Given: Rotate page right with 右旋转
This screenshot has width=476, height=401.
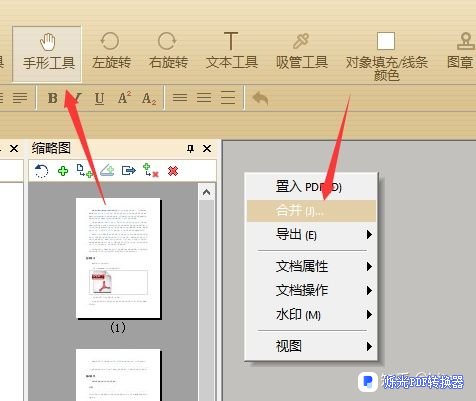Looking at the screenshot, I should pos(168,51).
